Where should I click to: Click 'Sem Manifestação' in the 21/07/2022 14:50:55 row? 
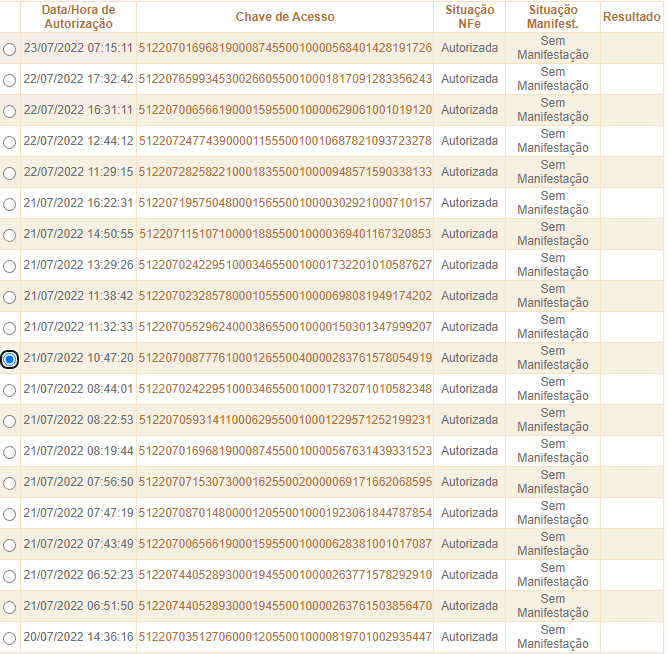pos(553,234)
